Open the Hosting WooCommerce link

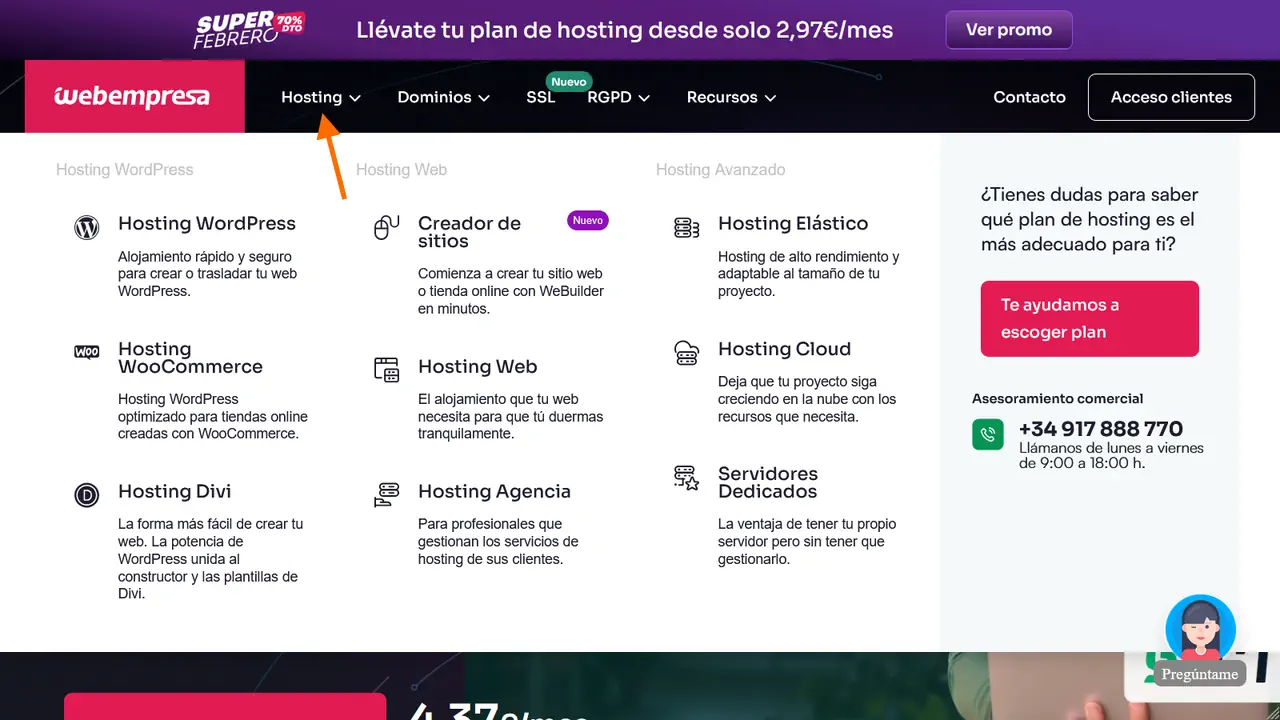pos(190,358)
